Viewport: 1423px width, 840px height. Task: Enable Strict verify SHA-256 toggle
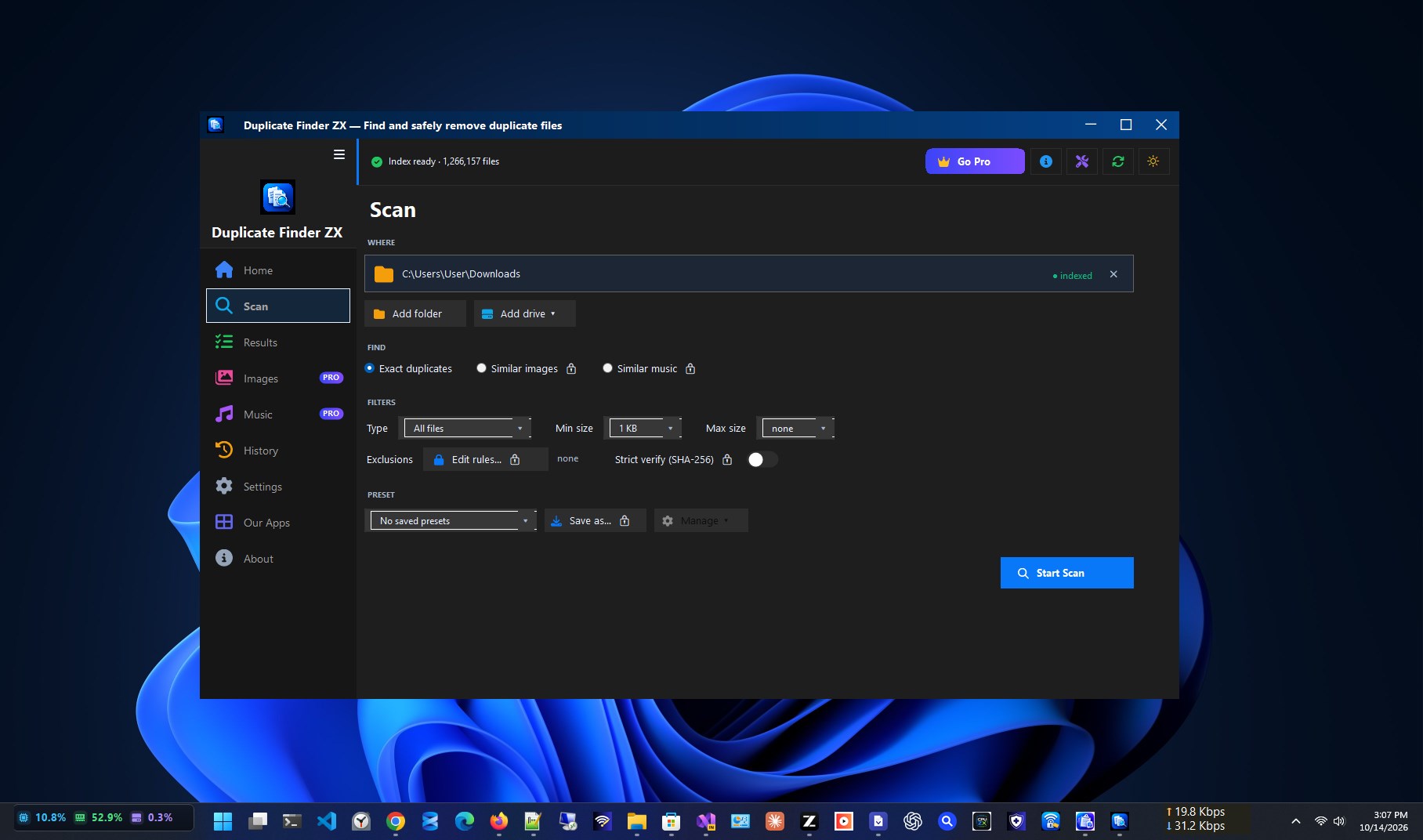[762, 460]
